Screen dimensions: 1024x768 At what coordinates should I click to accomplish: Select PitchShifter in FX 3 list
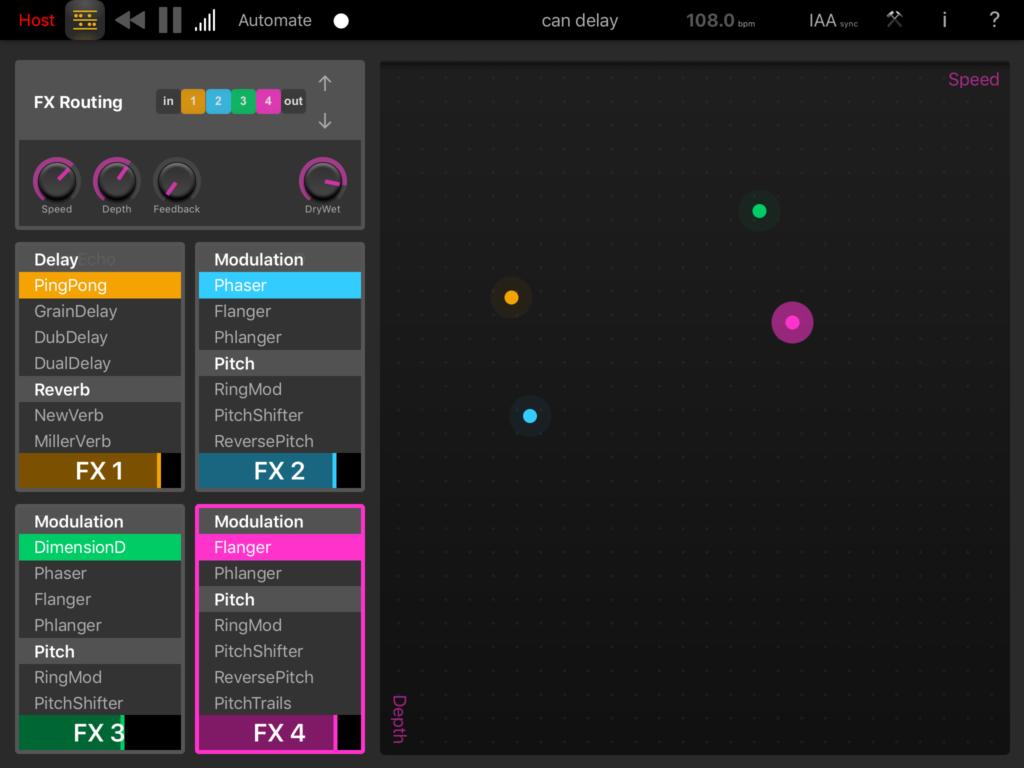[100, 703]
